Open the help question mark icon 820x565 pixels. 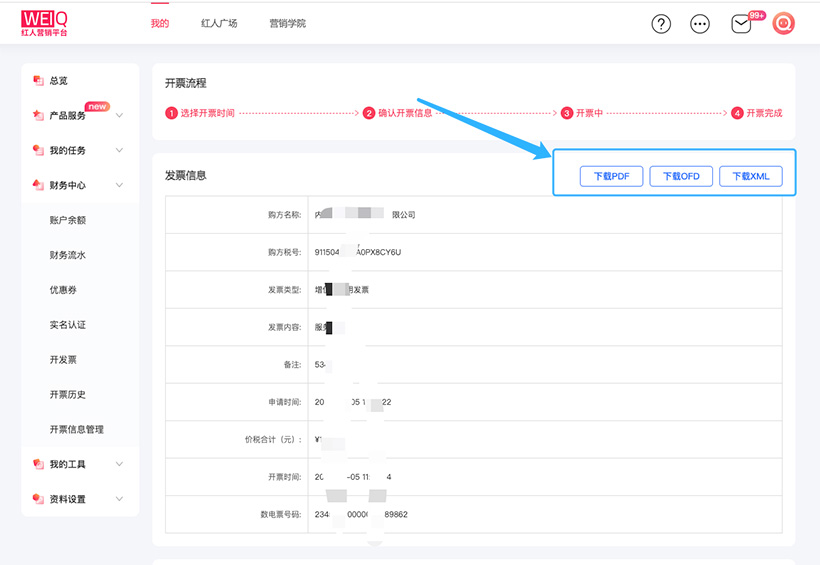tap(661, 24)
